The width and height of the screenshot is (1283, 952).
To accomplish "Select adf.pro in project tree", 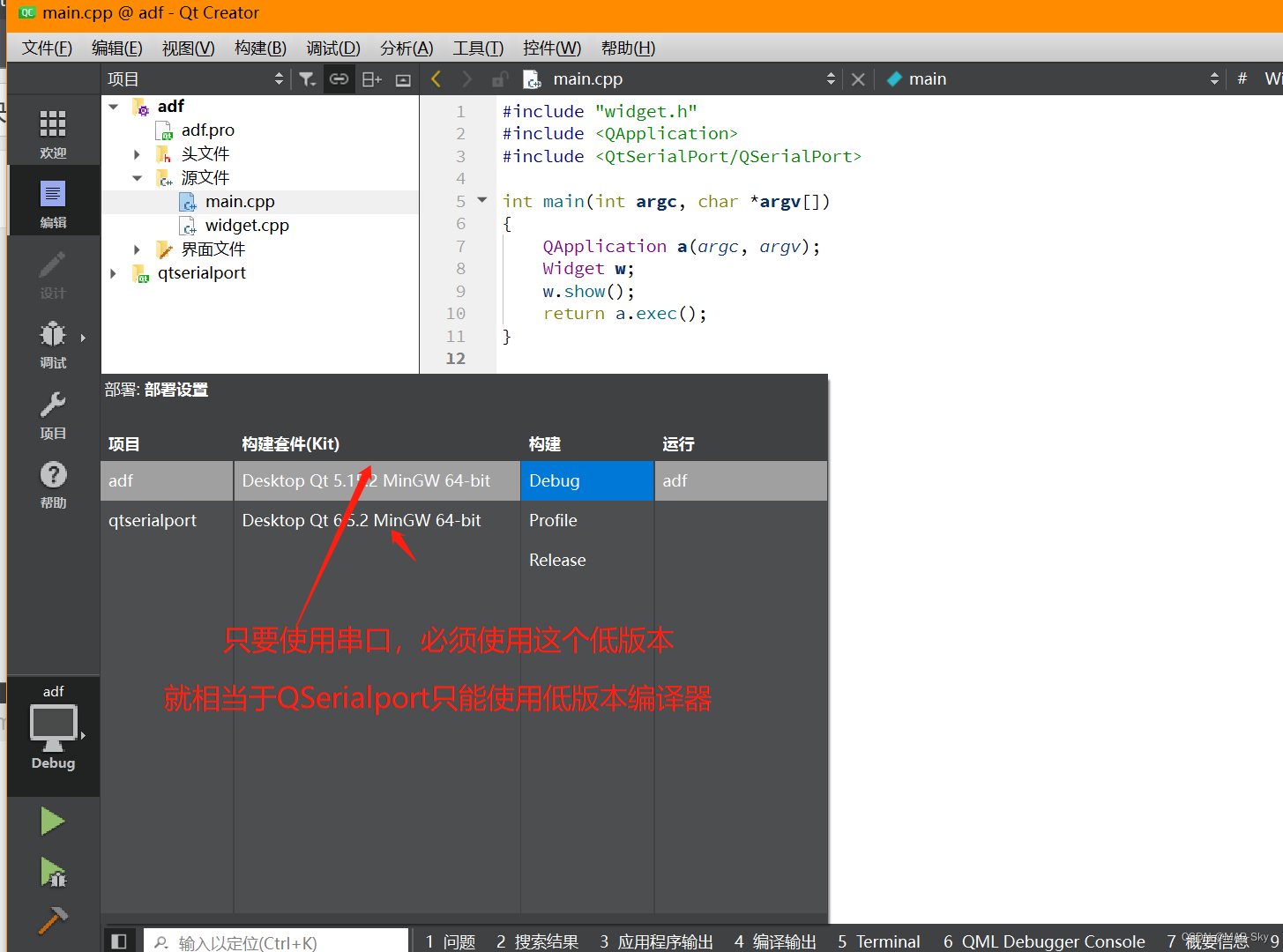I will 208,130.
